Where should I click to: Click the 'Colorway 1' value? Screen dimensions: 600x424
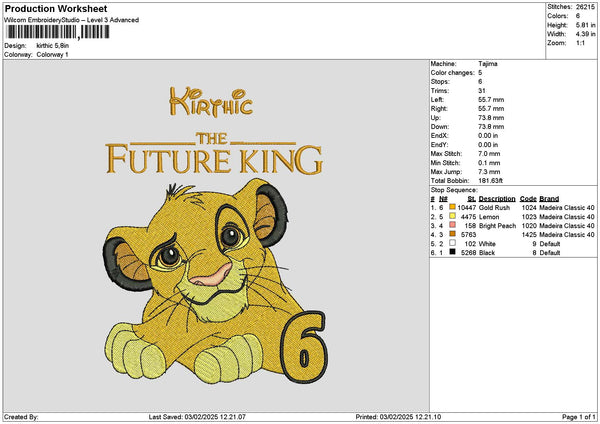pyautogui.click(x=52, y=54)
